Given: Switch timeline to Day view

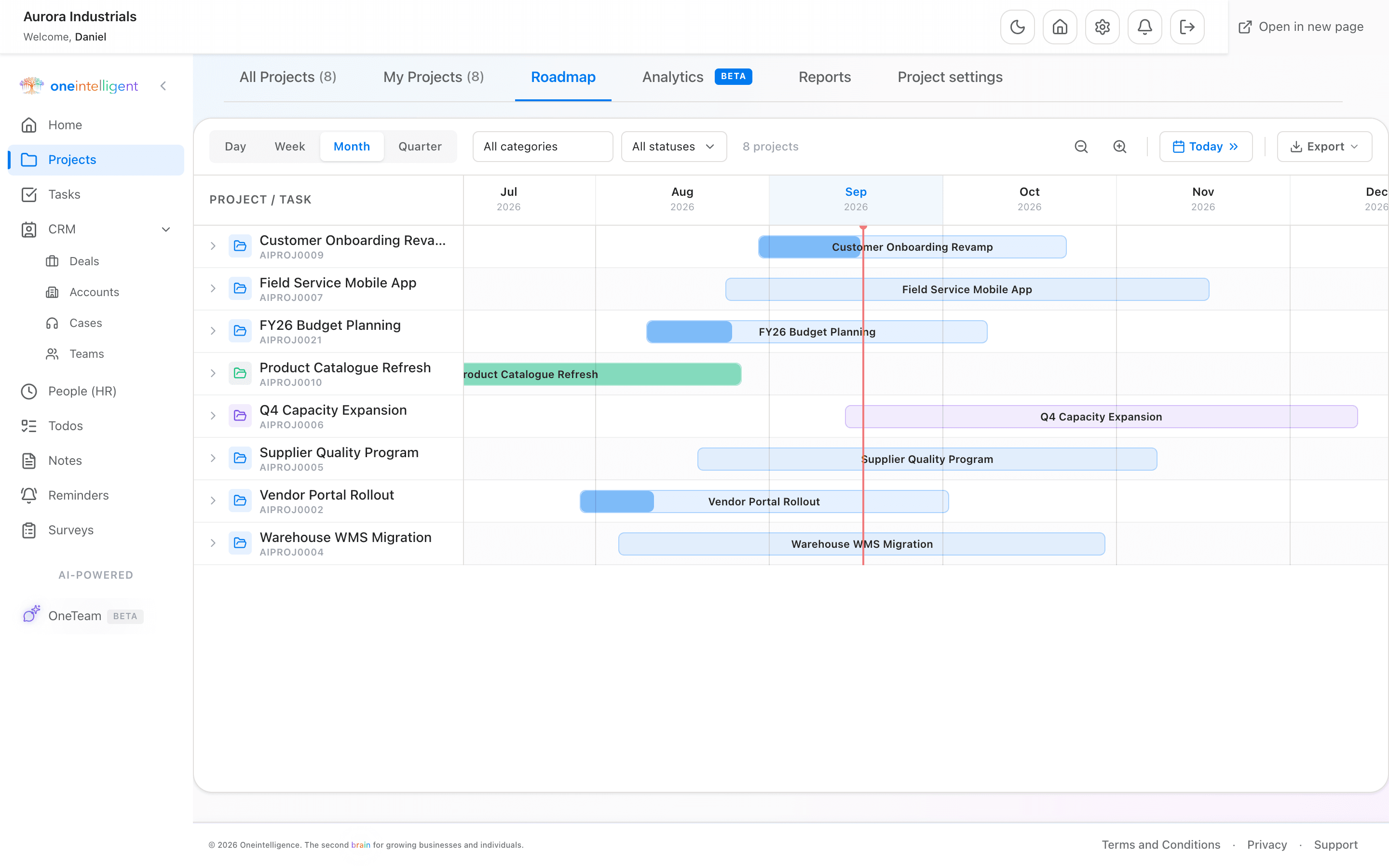Looking at the screenshot, I should point(235,147).
